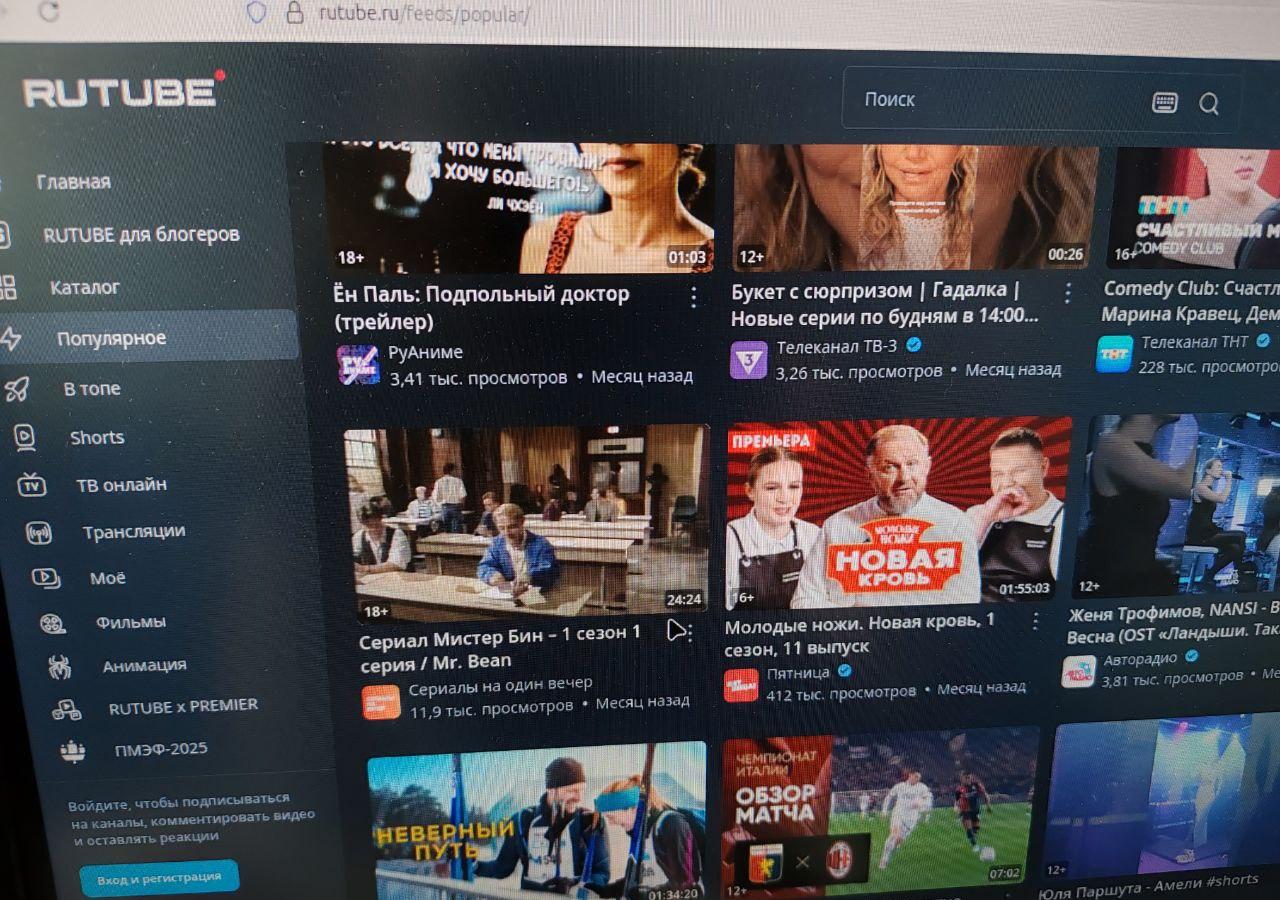This screenshot has height=900, width=1280.
Task: Open RUTUBE для блогеров section
Action: (141, 235)
